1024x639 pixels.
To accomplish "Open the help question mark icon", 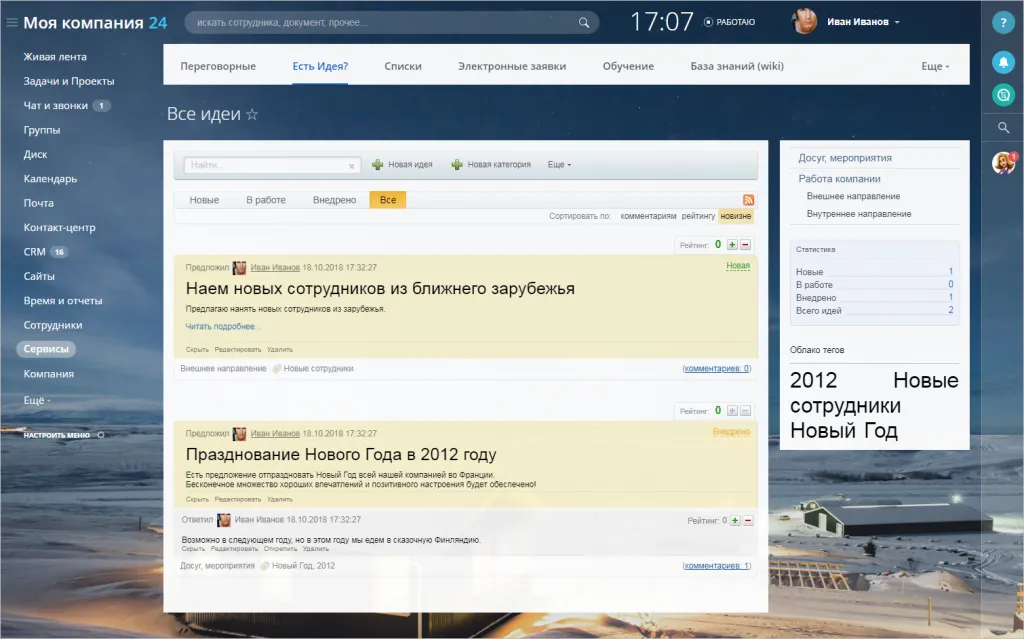I will [x=1003, y=23].
